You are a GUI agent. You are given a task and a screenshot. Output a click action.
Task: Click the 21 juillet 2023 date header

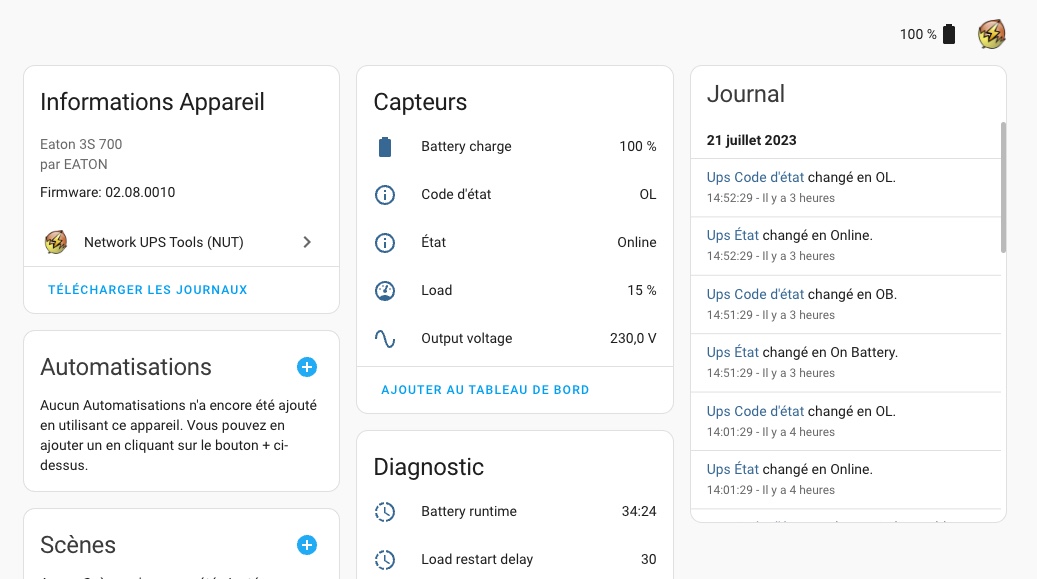pos(751,140)
